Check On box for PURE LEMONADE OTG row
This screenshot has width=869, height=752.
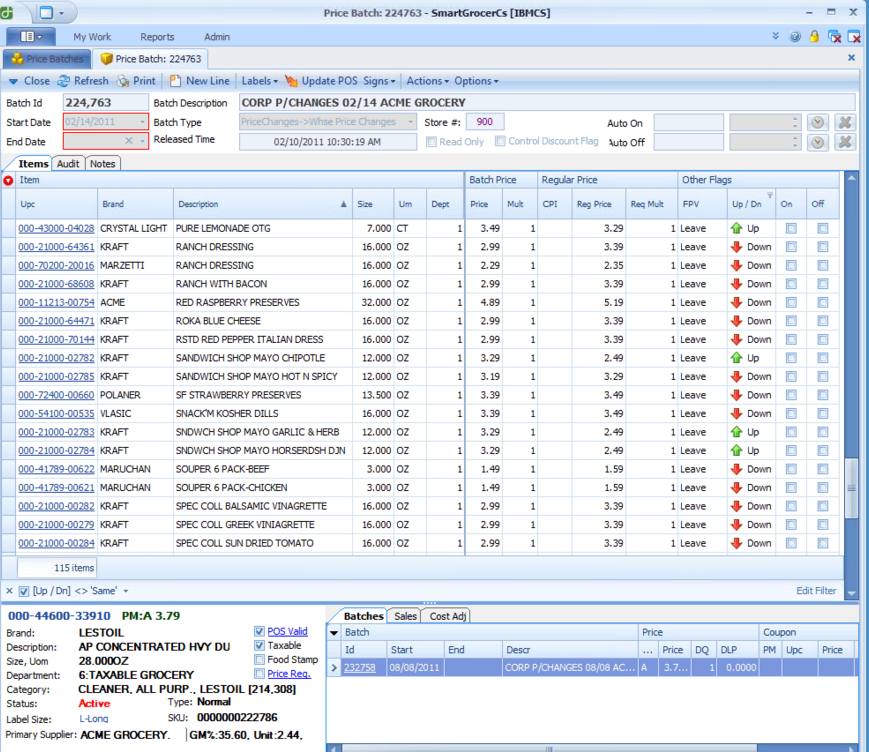pyautogui.click(x=791, y=228)
